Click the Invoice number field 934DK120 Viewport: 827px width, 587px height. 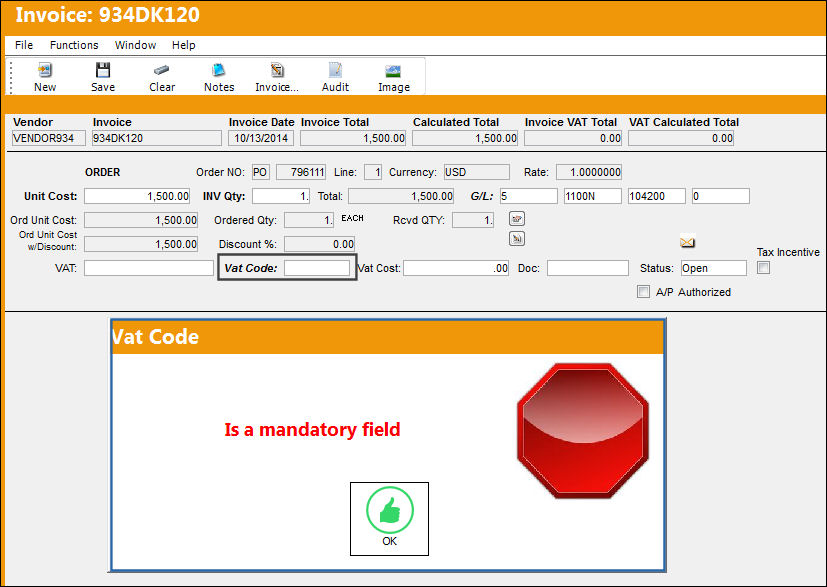coord(157,138)
